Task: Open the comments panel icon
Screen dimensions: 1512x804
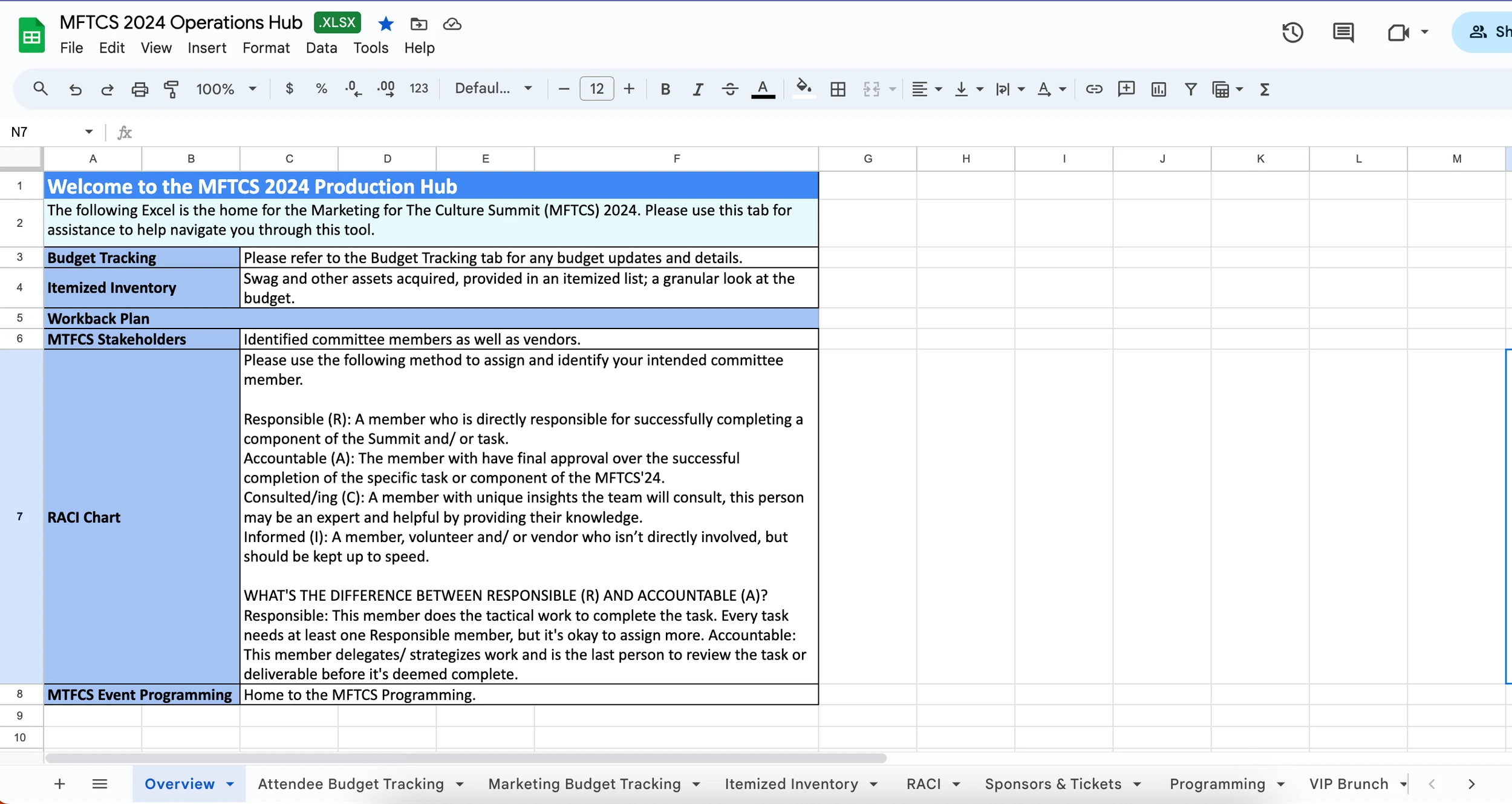Action: [x=1343, y=32]
